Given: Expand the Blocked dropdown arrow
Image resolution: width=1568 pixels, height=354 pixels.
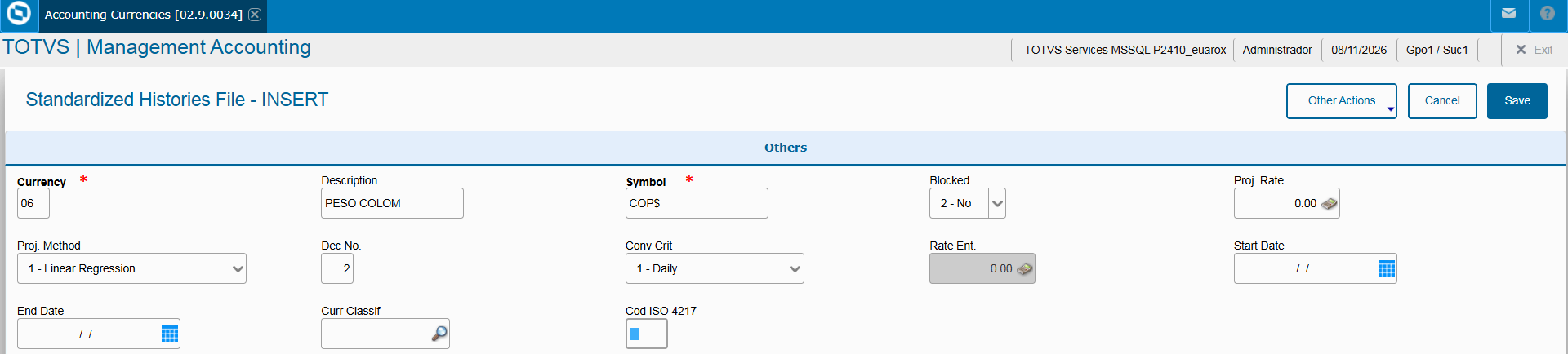Looking at the screenshot, I should pos(997,204).
